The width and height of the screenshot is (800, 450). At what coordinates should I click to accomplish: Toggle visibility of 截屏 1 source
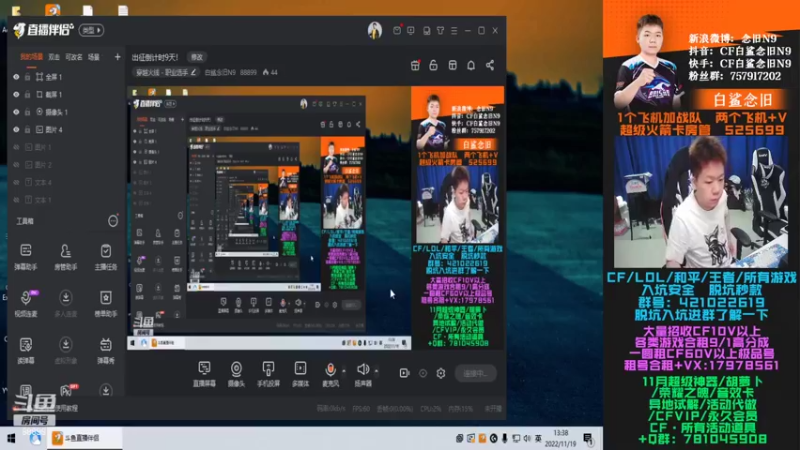coord(16,94)
